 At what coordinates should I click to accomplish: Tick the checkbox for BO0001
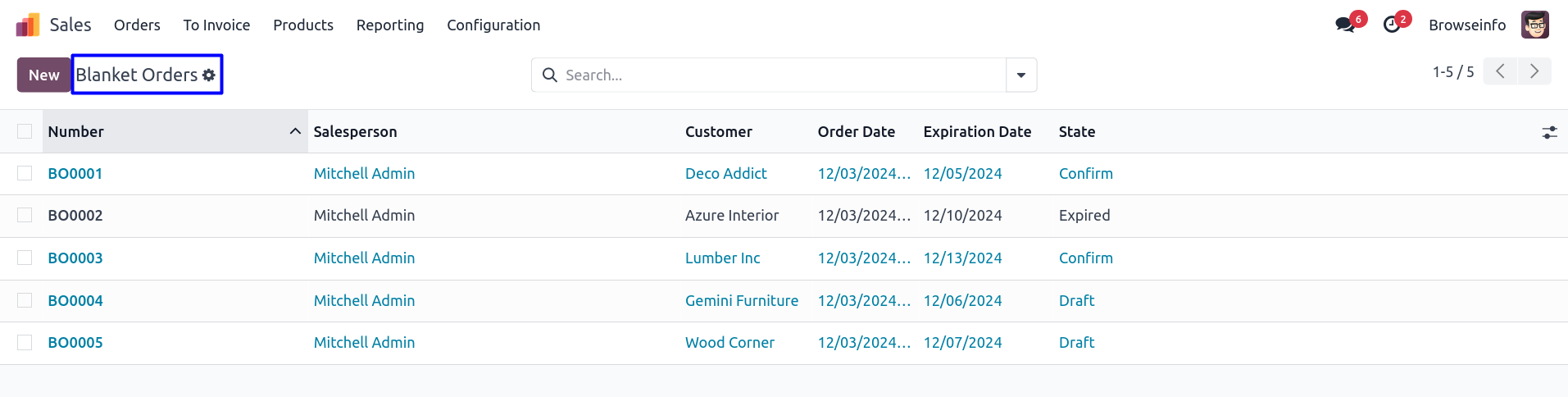(25, 173)
